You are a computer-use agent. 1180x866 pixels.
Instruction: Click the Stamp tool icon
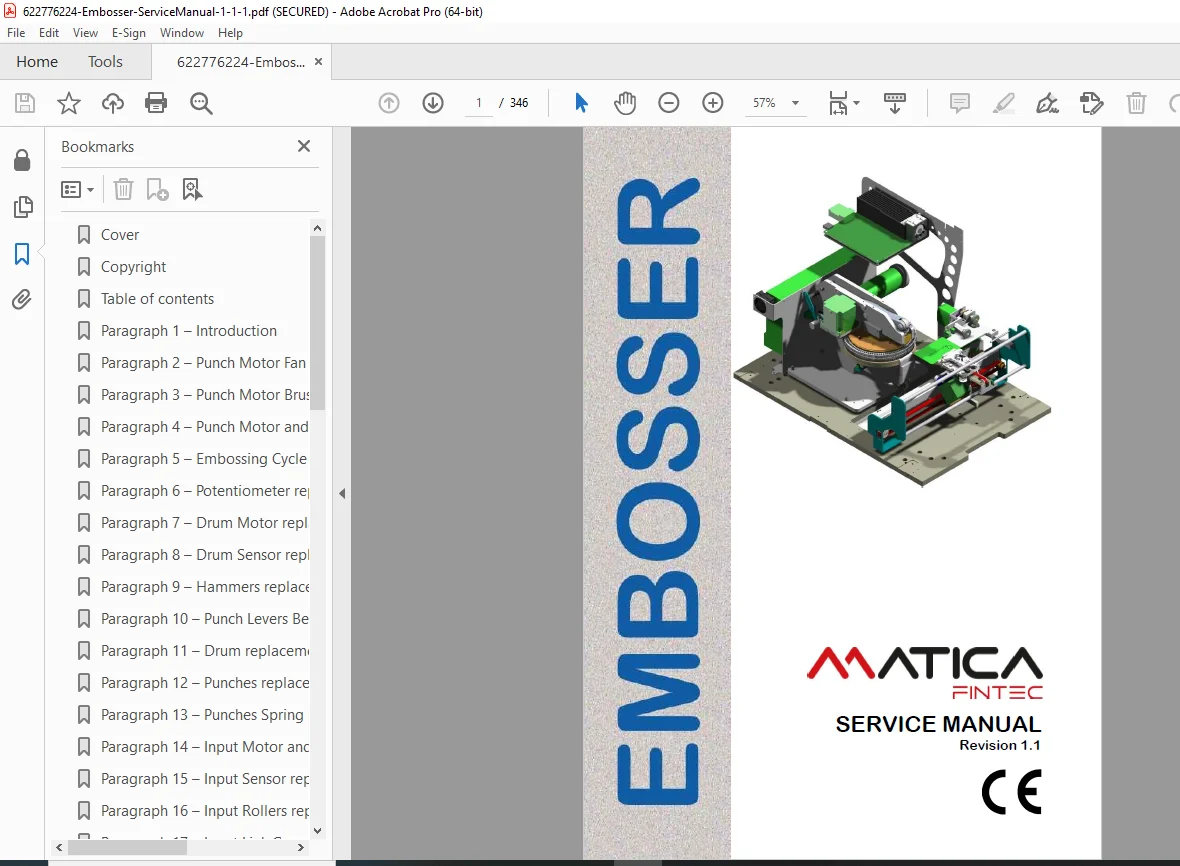(1091, 103)
